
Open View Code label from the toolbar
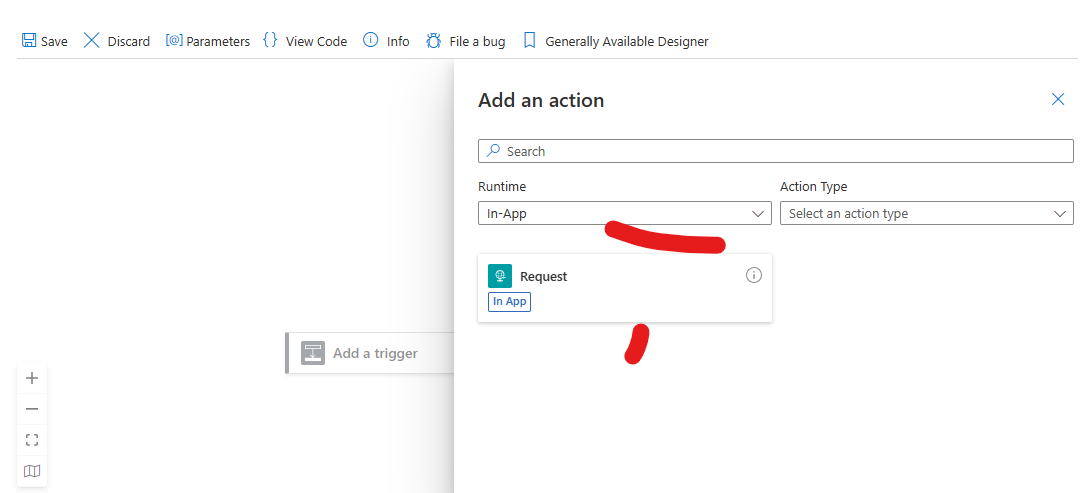point(316,41)
